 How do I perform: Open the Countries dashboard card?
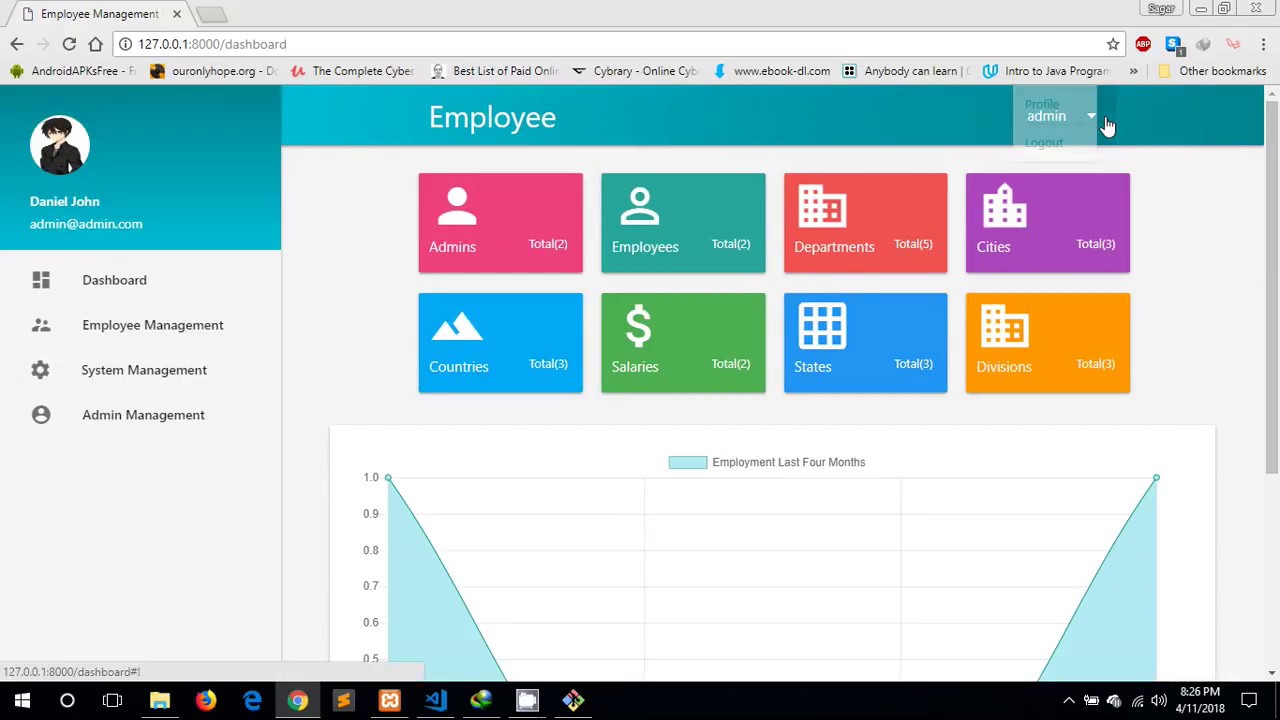pos(500,343)
